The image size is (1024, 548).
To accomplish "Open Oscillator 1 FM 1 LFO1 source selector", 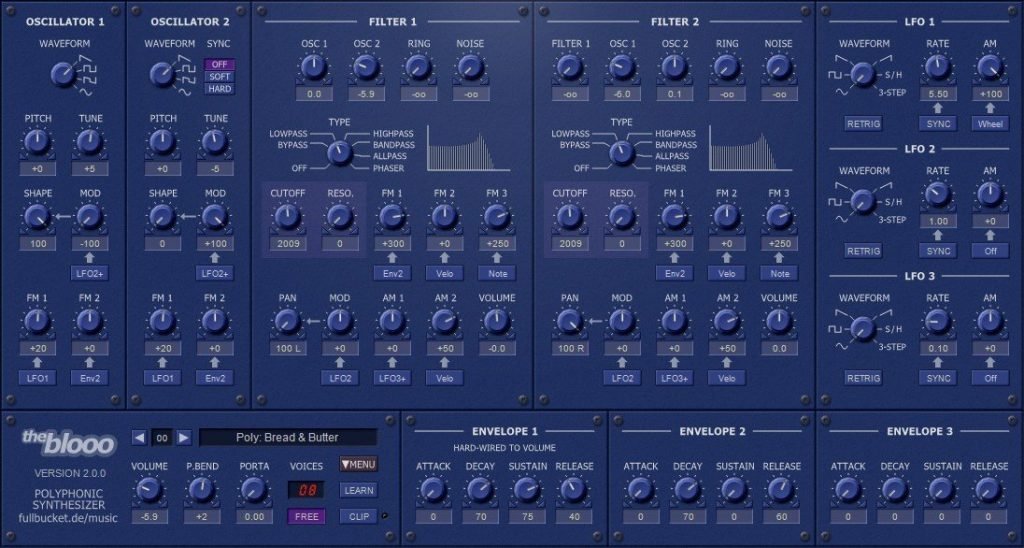I will (x=37, y=378).
